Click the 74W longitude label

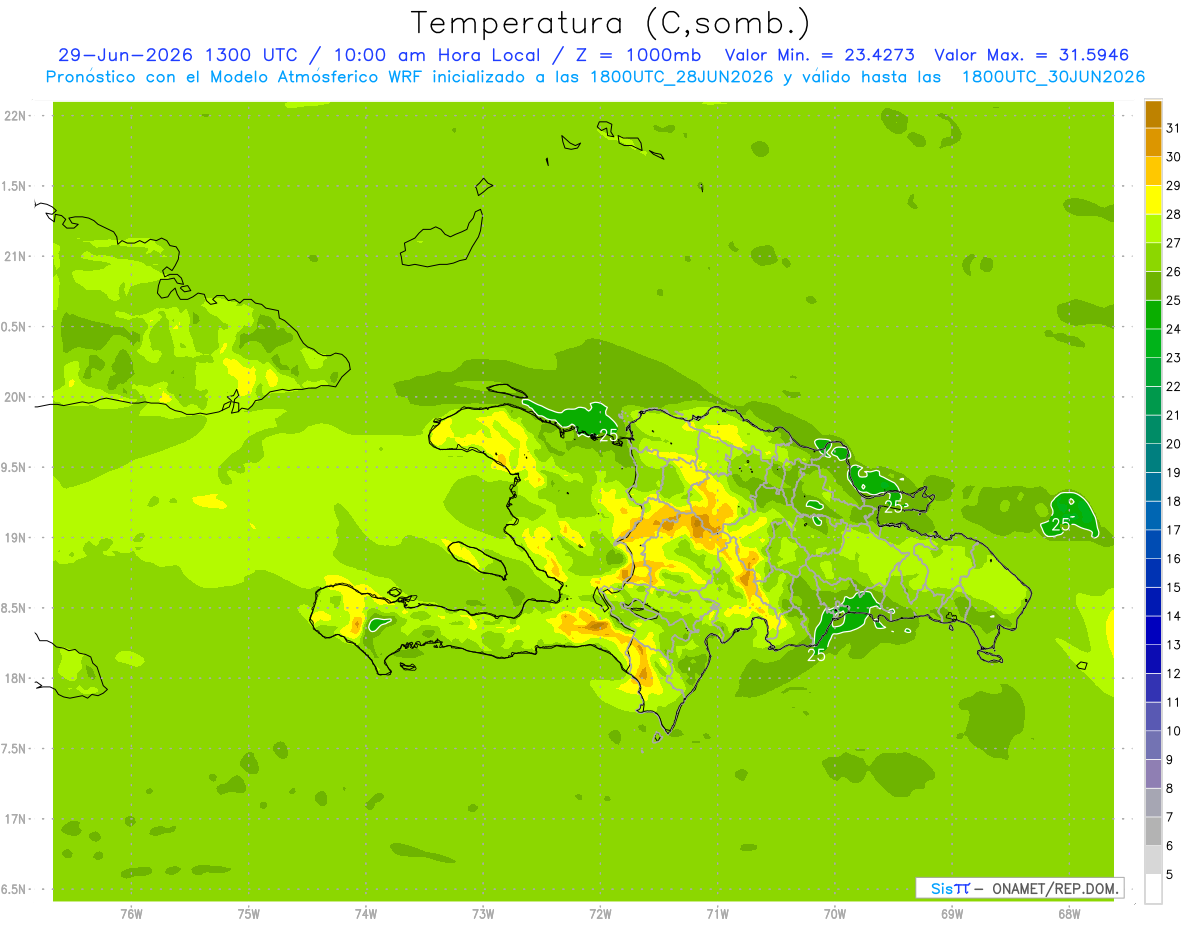click(x=366, y=914)
